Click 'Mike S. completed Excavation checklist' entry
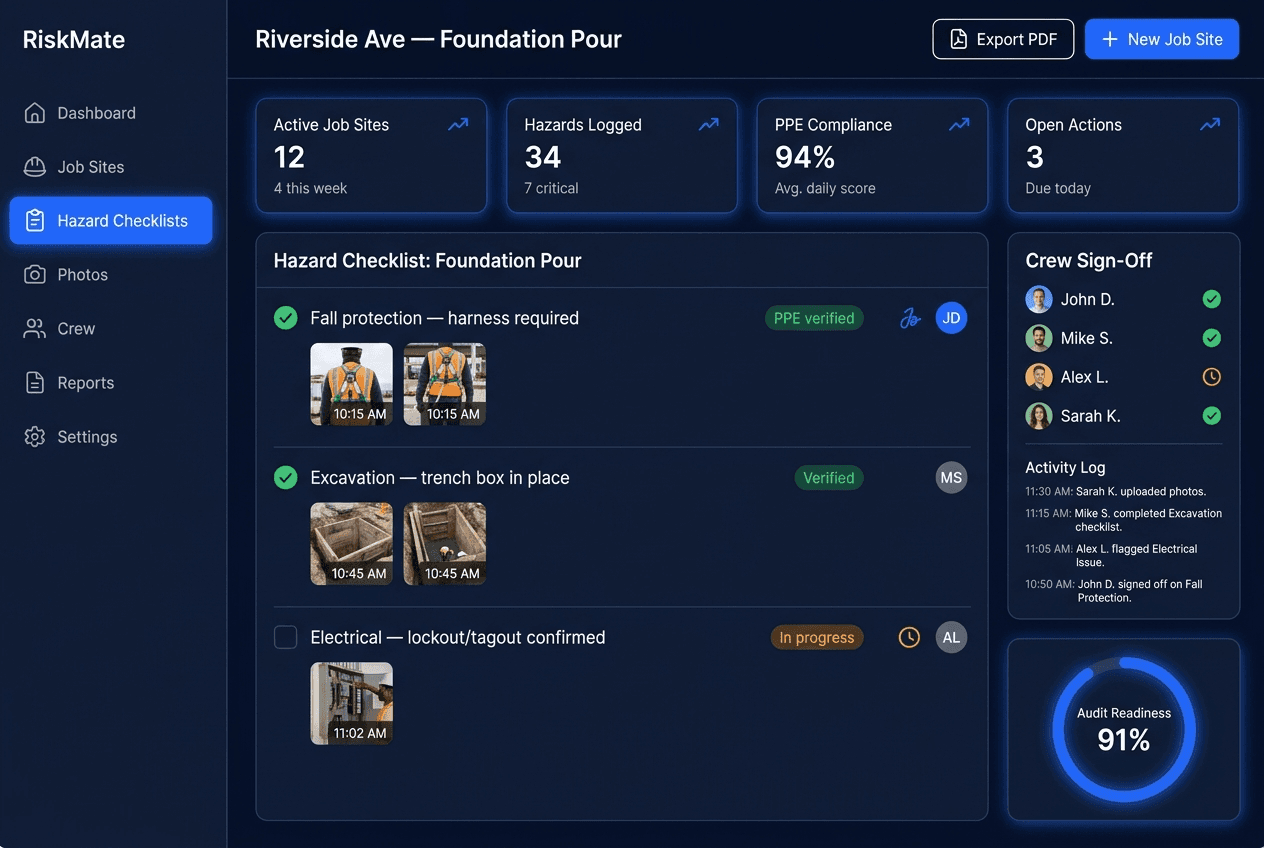This screenshot has height=848, width=1264. [x=1124, y=520]
